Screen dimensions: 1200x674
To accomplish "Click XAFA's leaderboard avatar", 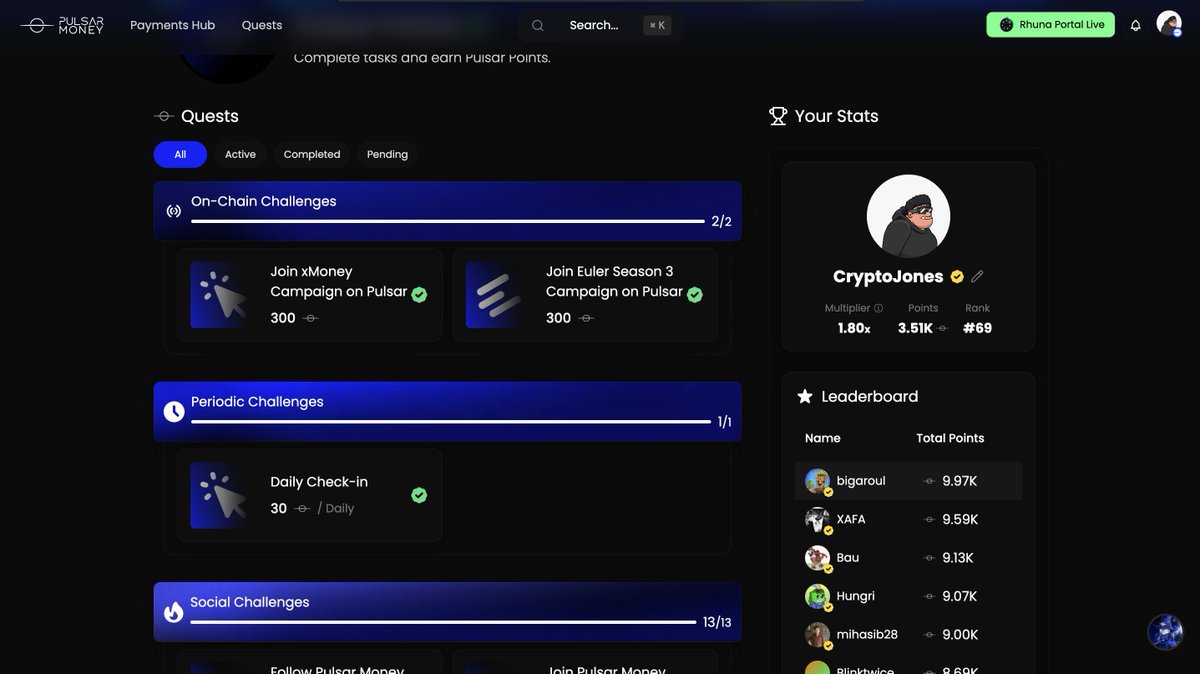I will [x=818, y=519].
